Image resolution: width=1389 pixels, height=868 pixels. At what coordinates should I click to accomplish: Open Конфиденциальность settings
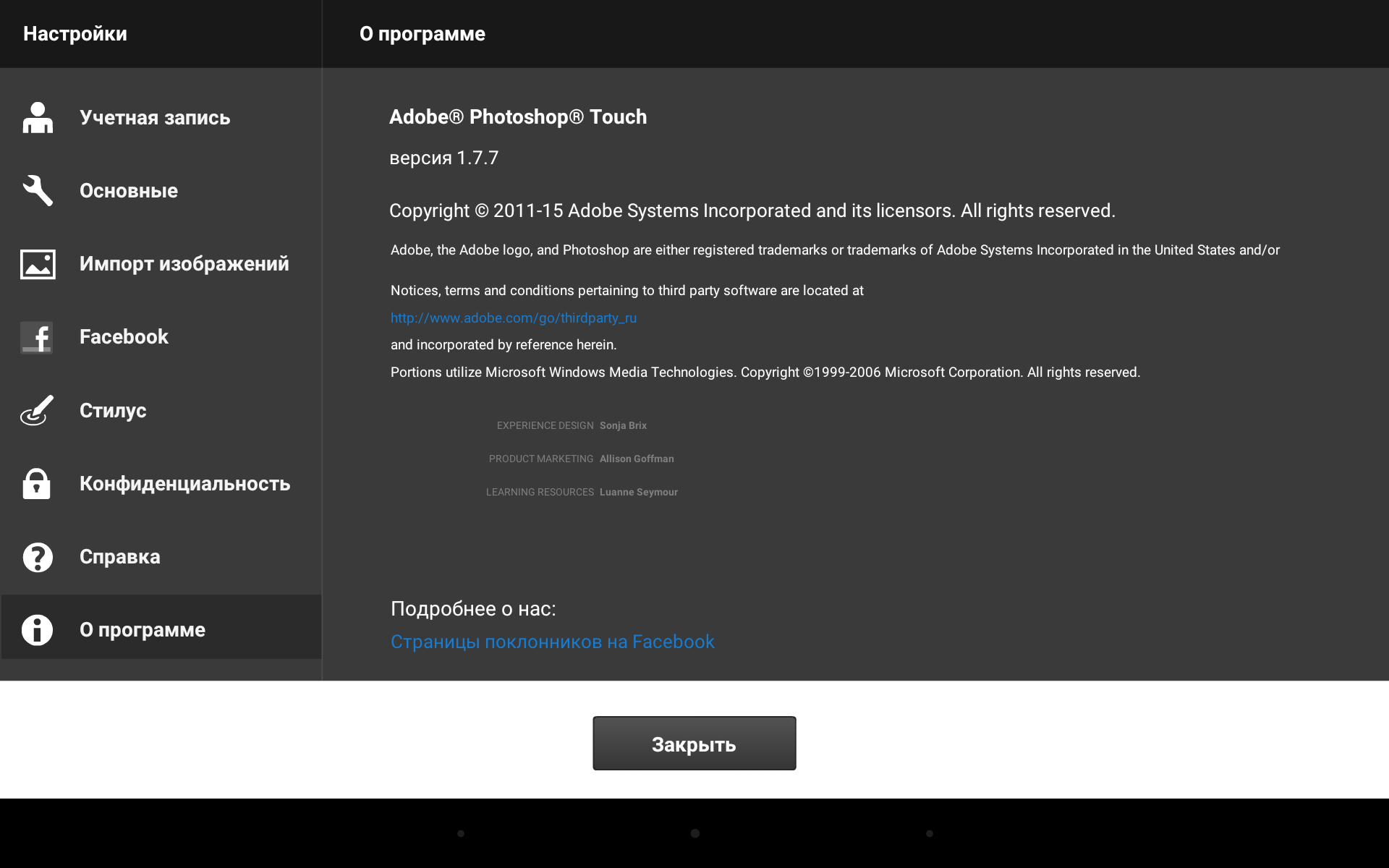coord(161,483)
